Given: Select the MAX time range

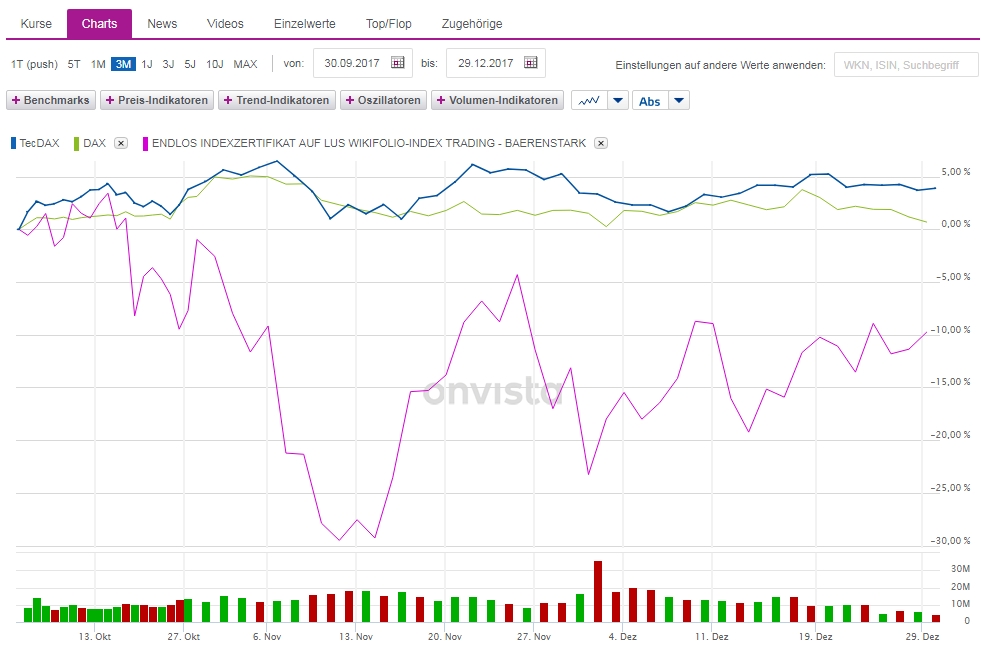Looking at the screenshot, I should [x=245, y=64].
